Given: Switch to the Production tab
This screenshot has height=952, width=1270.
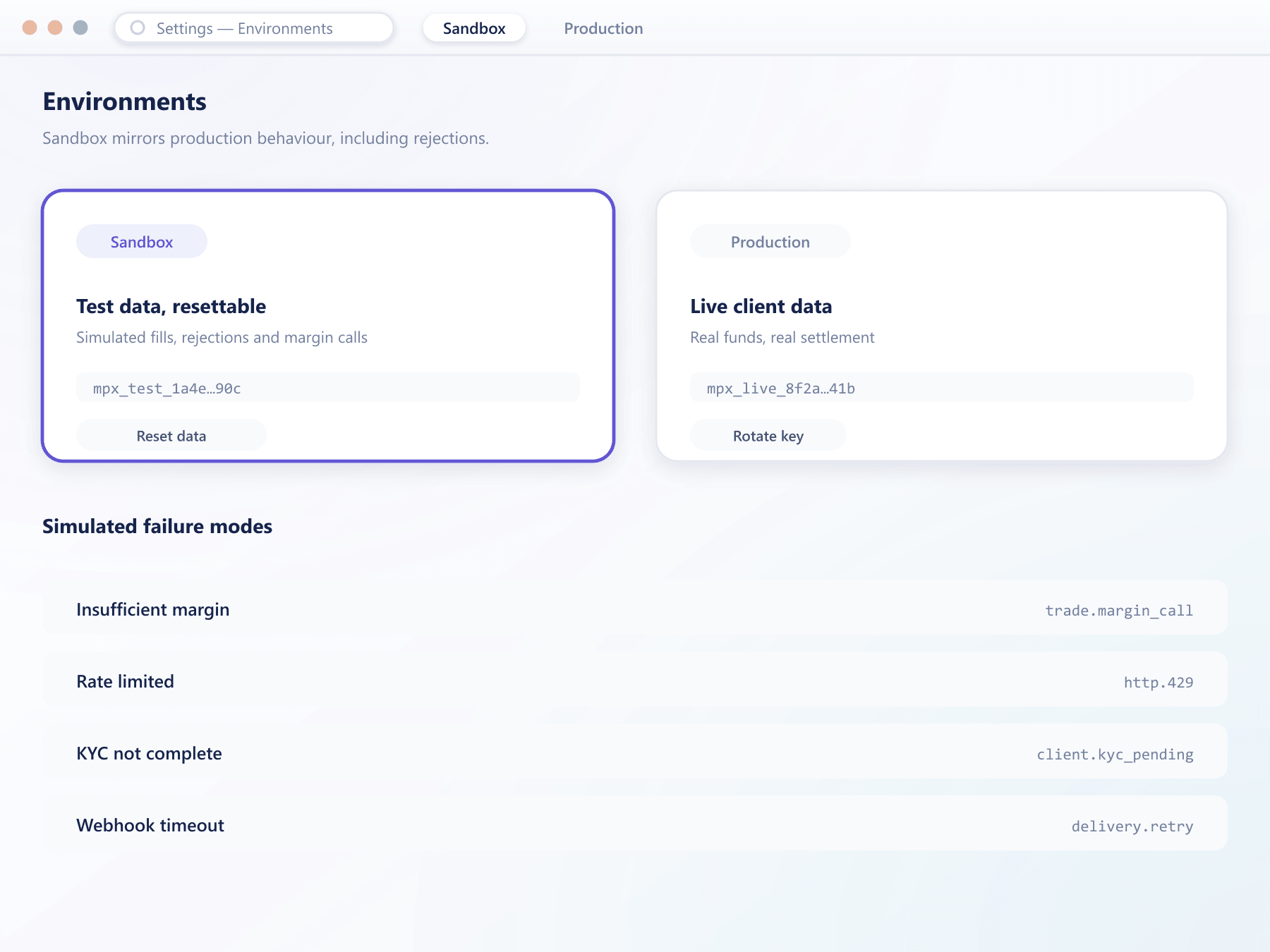Looking at the screenshot, I should coord(603,28).
